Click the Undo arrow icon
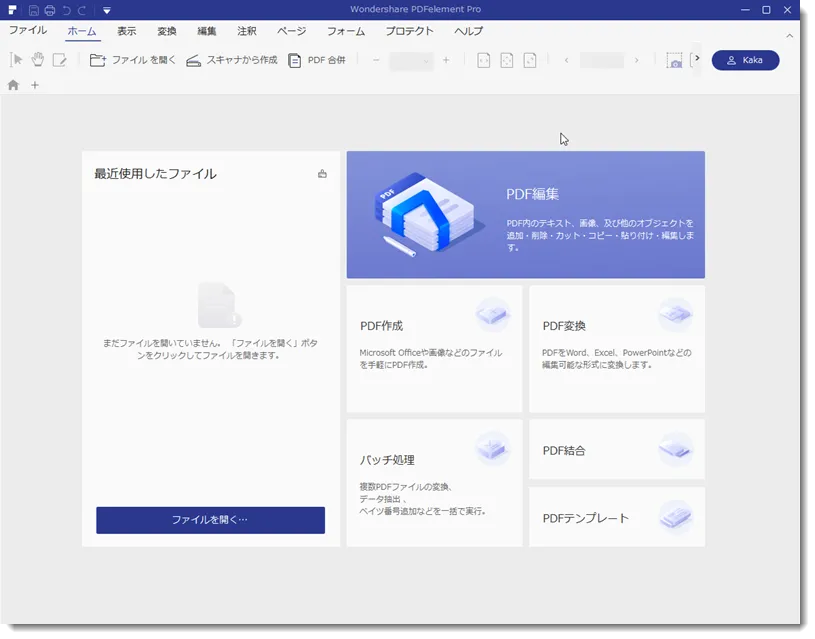The width and height of the screenshot is (815, 639). pos(67,10)
